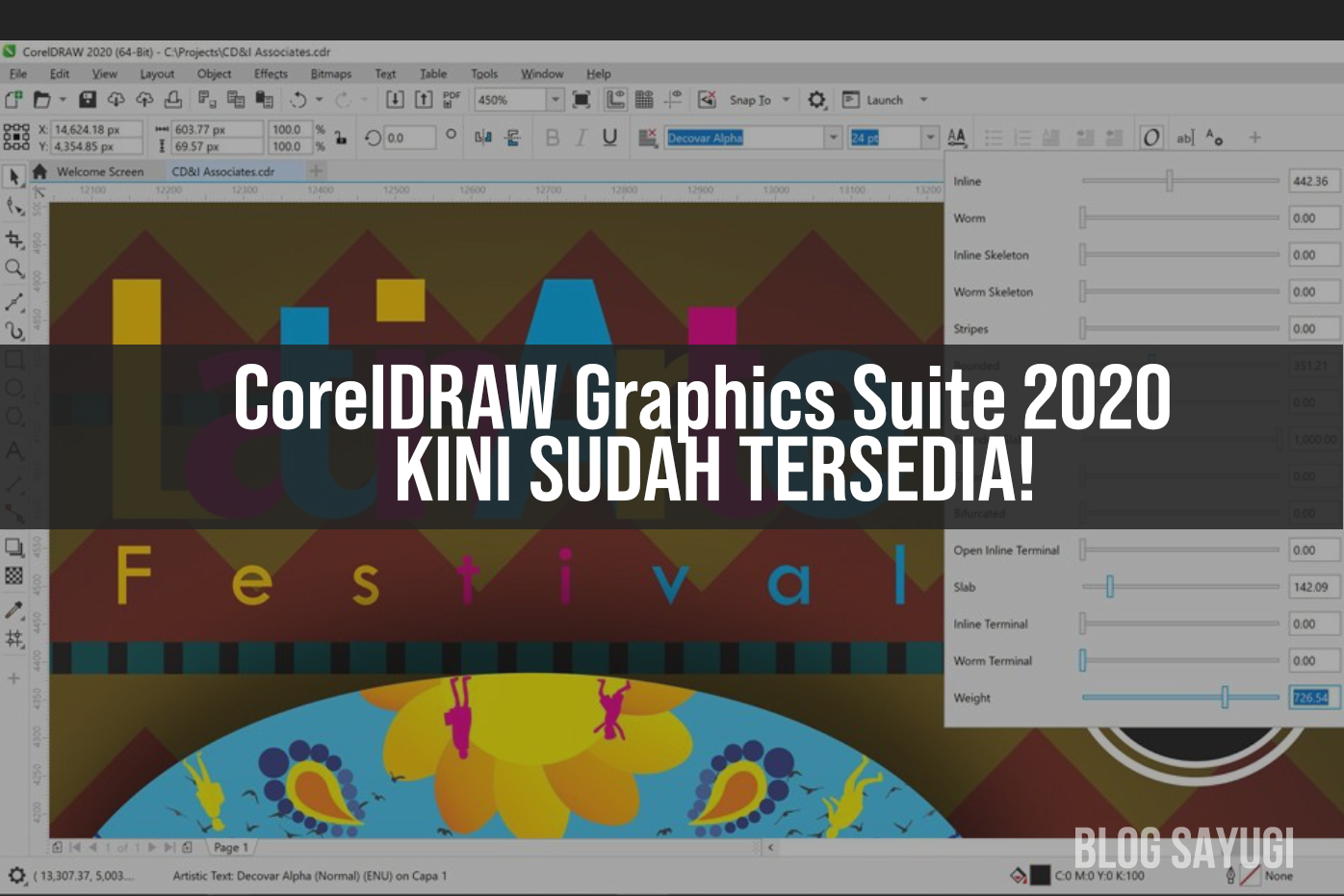
Task: Select the Interactive Fill tool
Action: [x=14, y=638]
